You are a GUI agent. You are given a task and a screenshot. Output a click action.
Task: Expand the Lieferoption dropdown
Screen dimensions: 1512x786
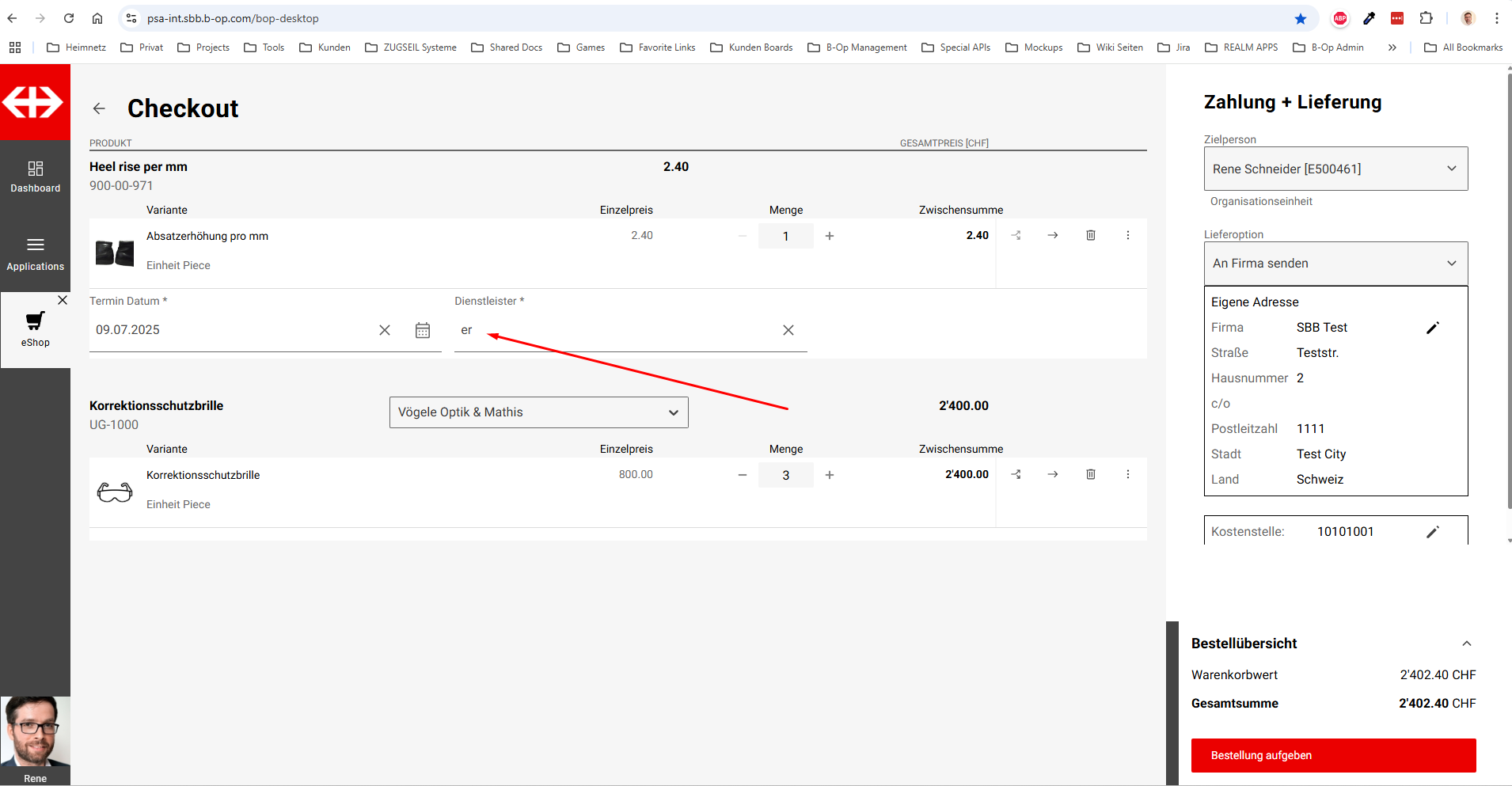click(1335, 264)
